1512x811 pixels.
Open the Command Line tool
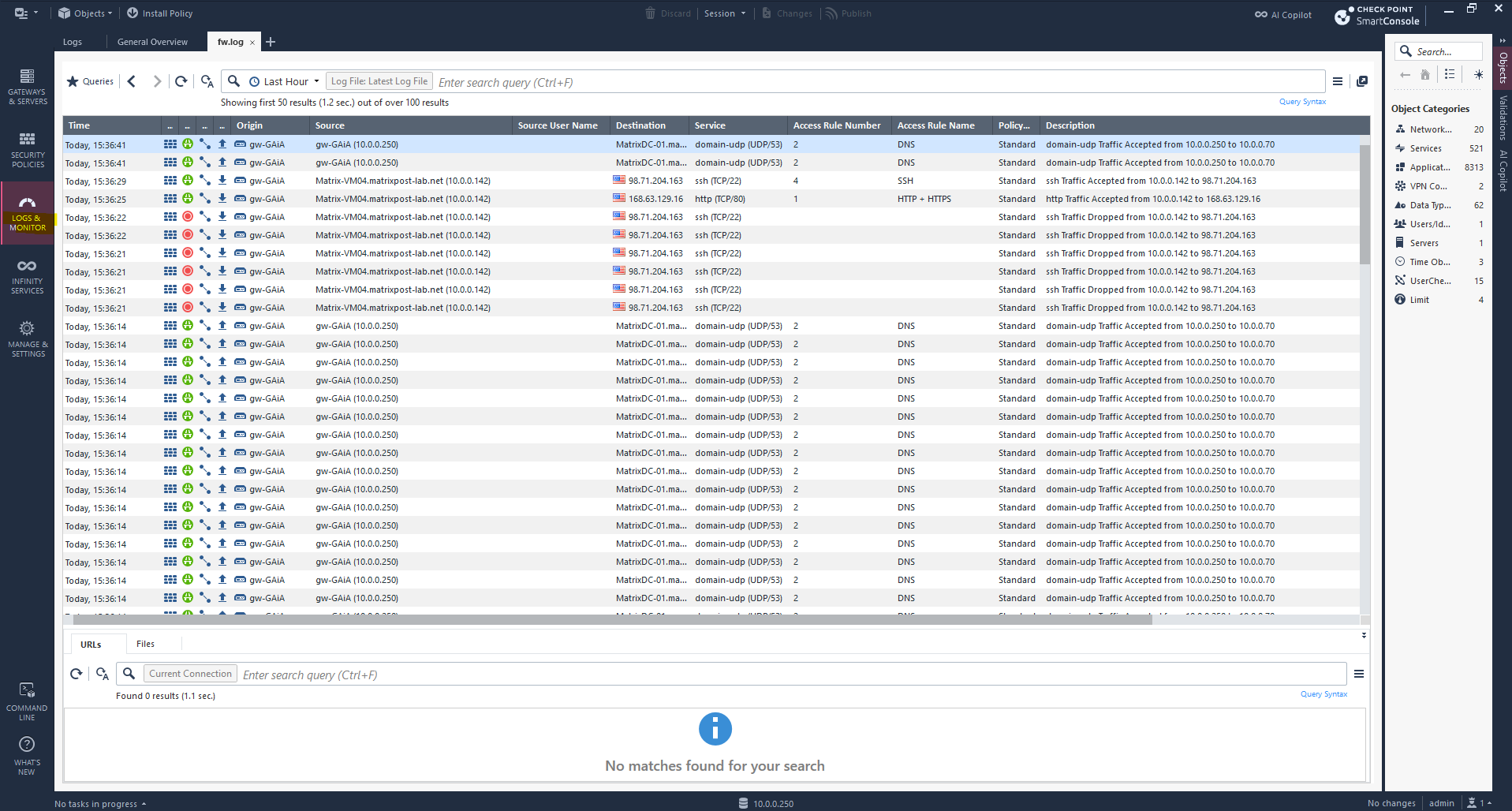27,701
